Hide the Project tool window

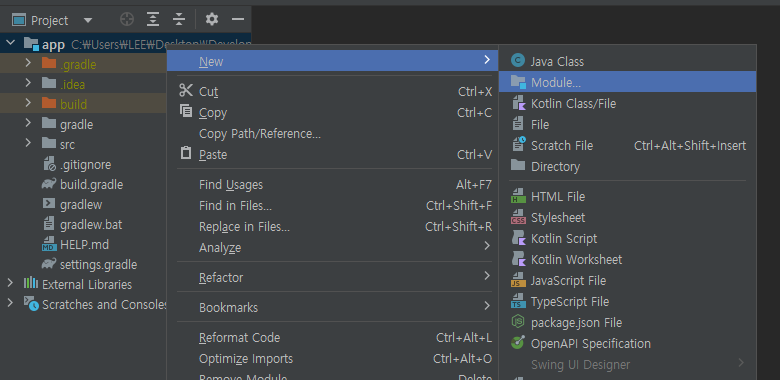238,20
